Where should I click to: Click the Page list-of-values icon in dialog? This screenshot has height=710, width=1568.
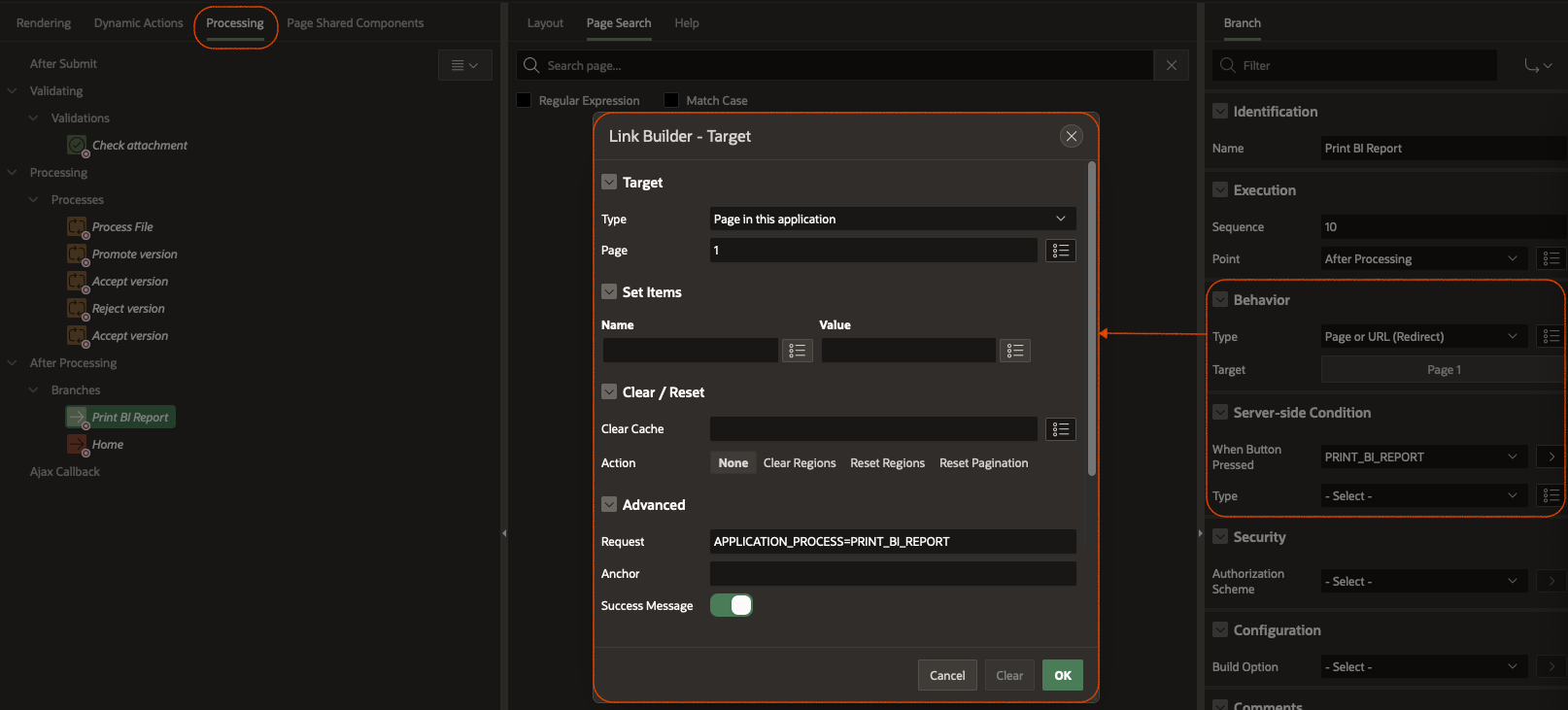(1060, 251)
